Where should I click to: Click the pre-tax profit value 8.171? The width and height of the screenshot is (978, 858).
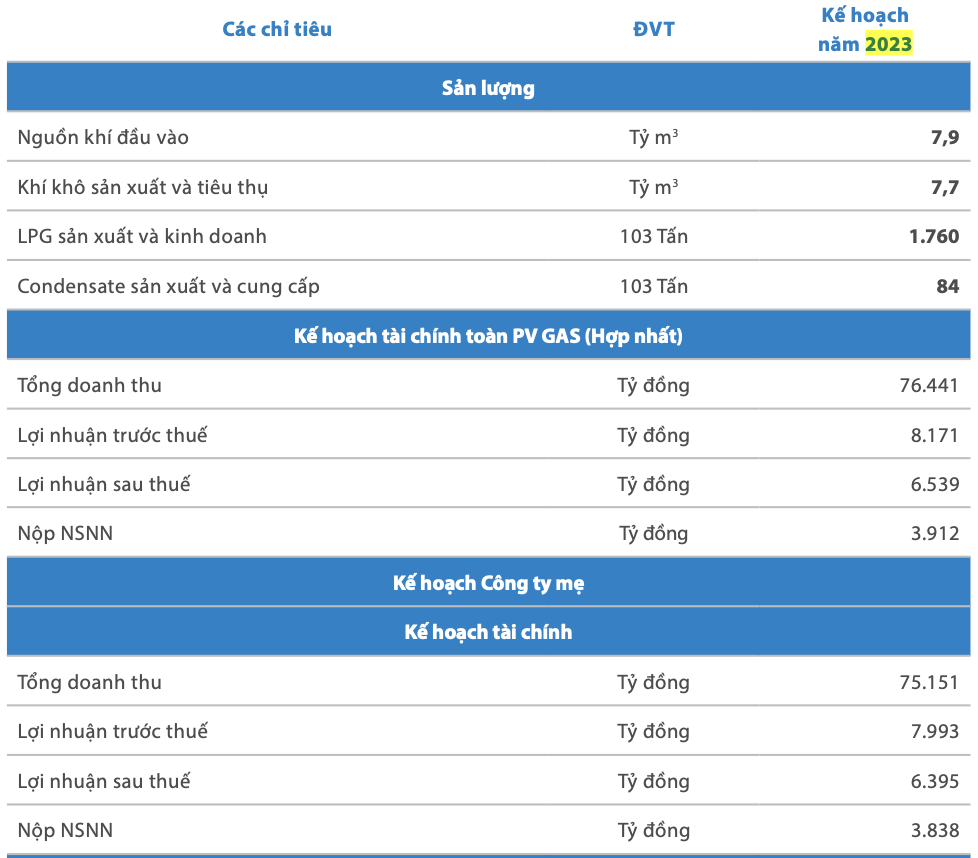tap(934, 435)
